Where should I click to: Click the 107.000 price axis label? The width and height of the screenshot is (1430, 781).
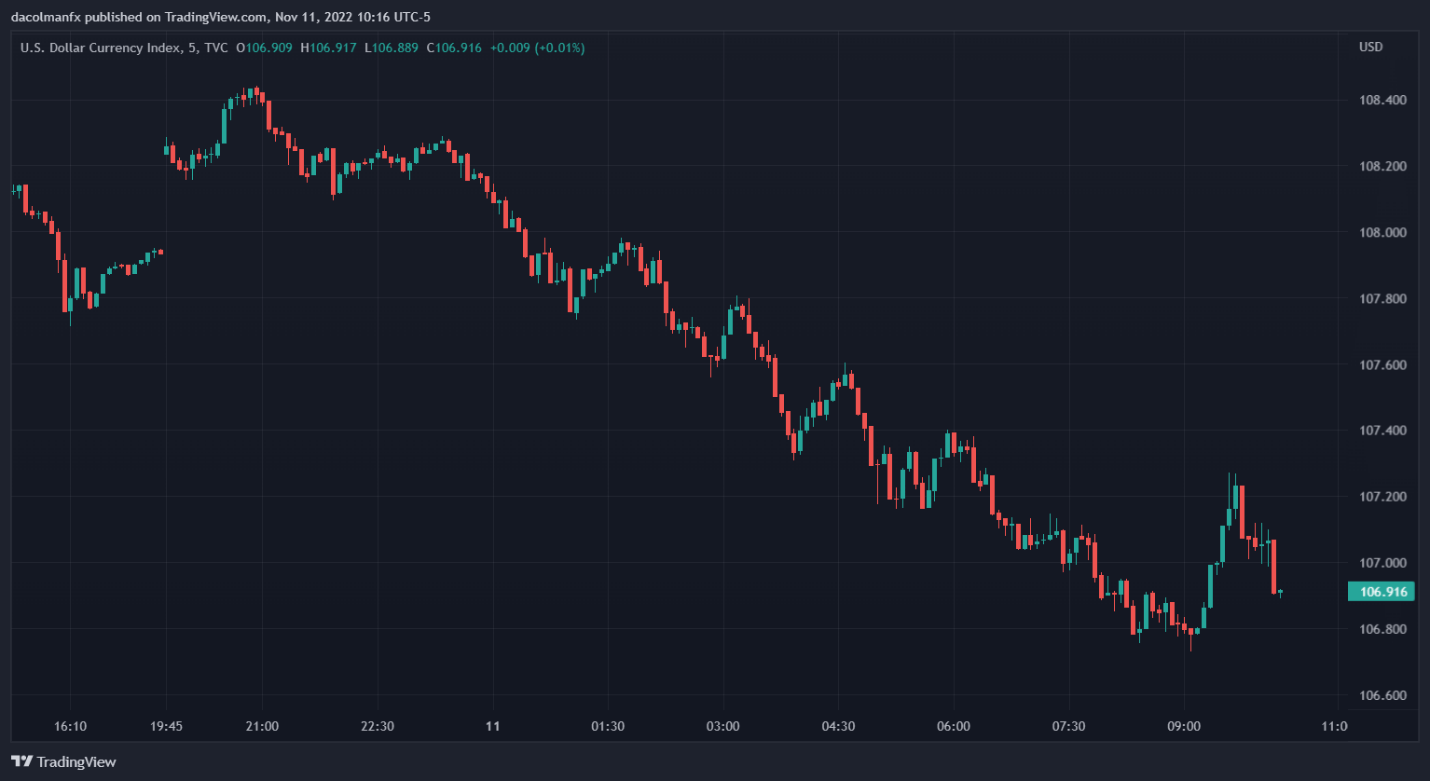tap(1385, 563)
